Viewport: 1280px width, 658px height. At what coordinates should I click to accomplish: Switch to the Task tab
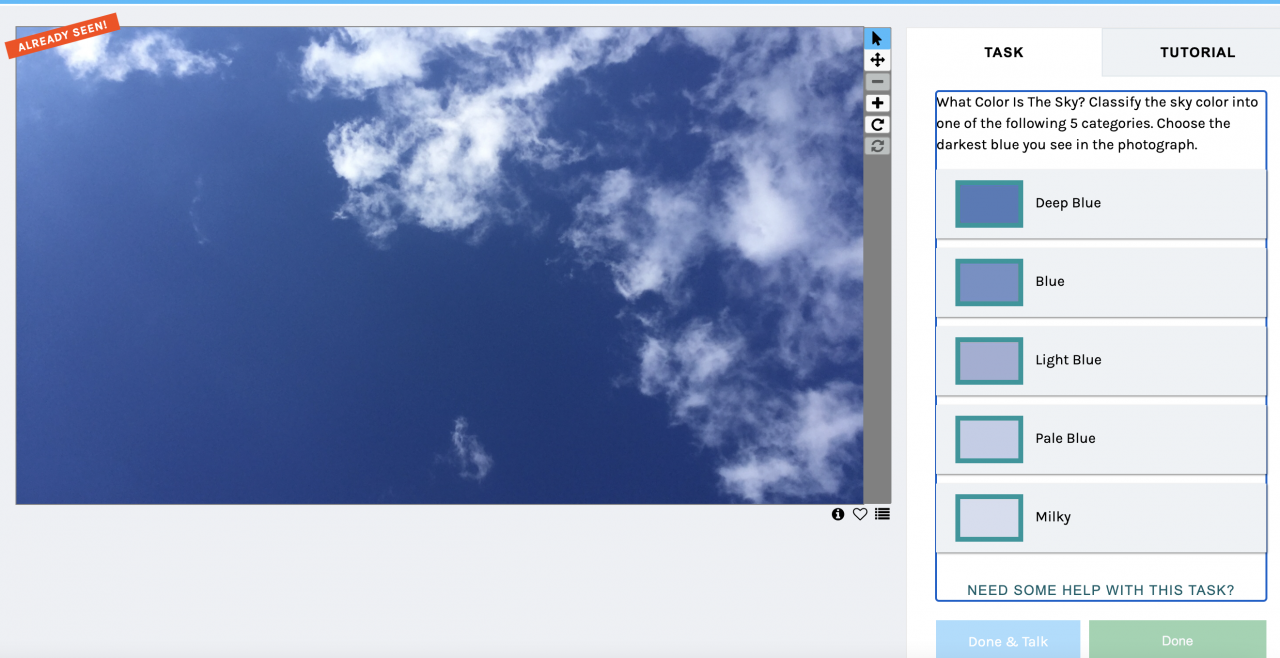click(1004, 52)
